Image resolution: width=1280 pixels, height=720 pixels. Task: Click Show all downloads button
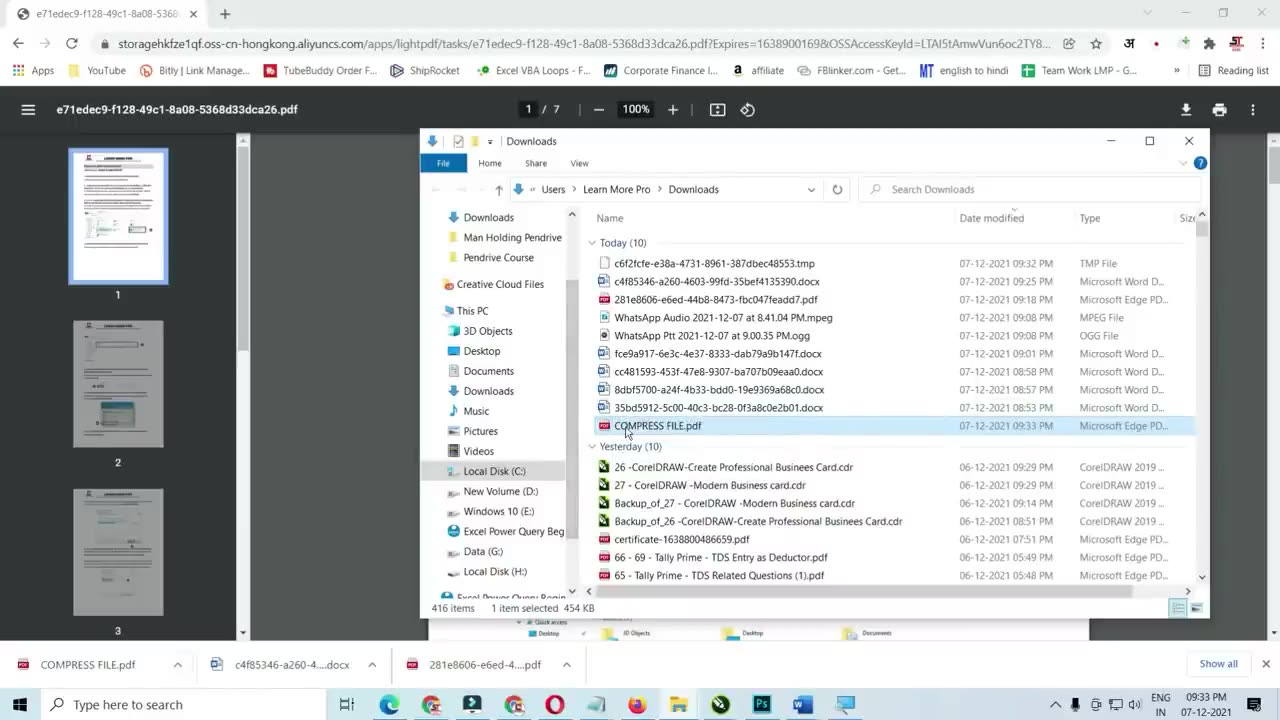tap(1218, 664)
